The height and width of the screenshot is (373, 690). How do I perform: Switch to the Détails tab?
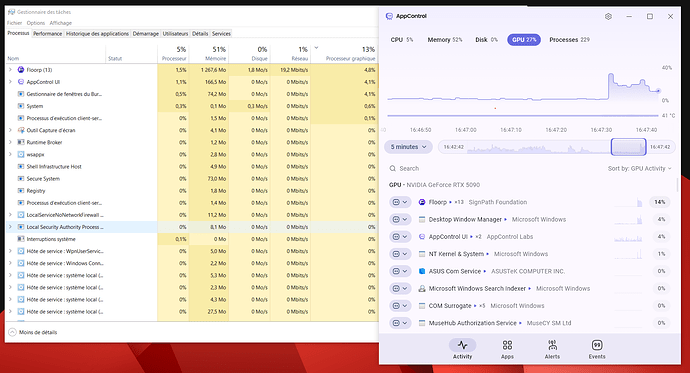tap(200, 34)
